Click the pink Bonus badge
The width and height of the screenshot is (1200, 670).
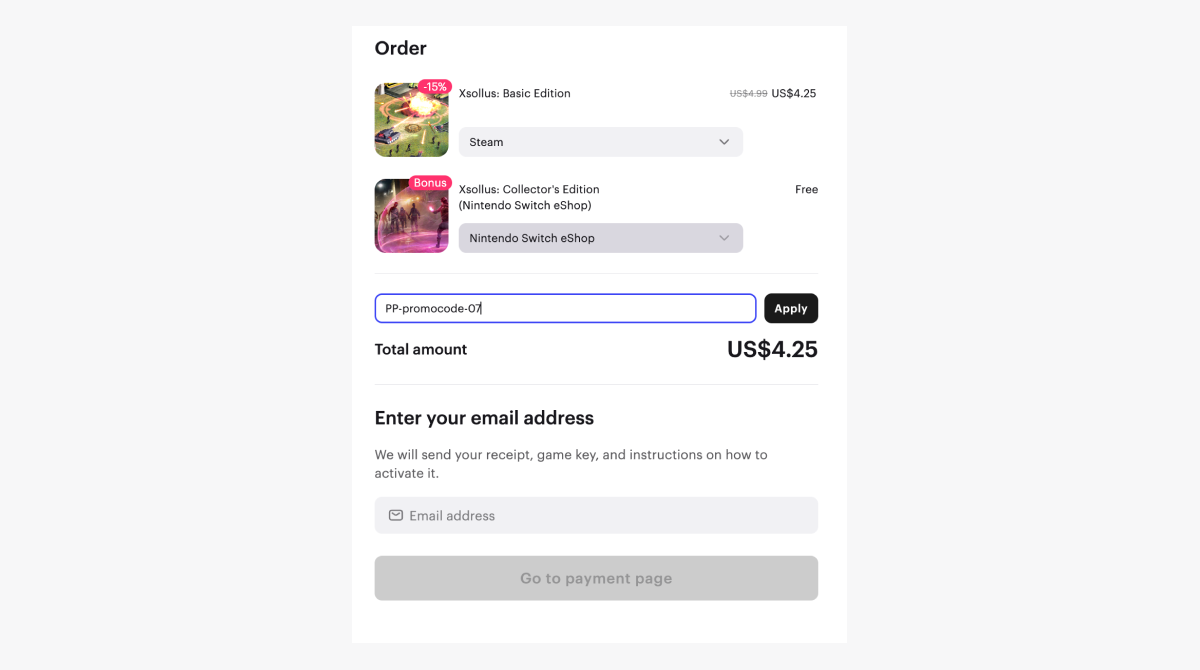[430, 183]
